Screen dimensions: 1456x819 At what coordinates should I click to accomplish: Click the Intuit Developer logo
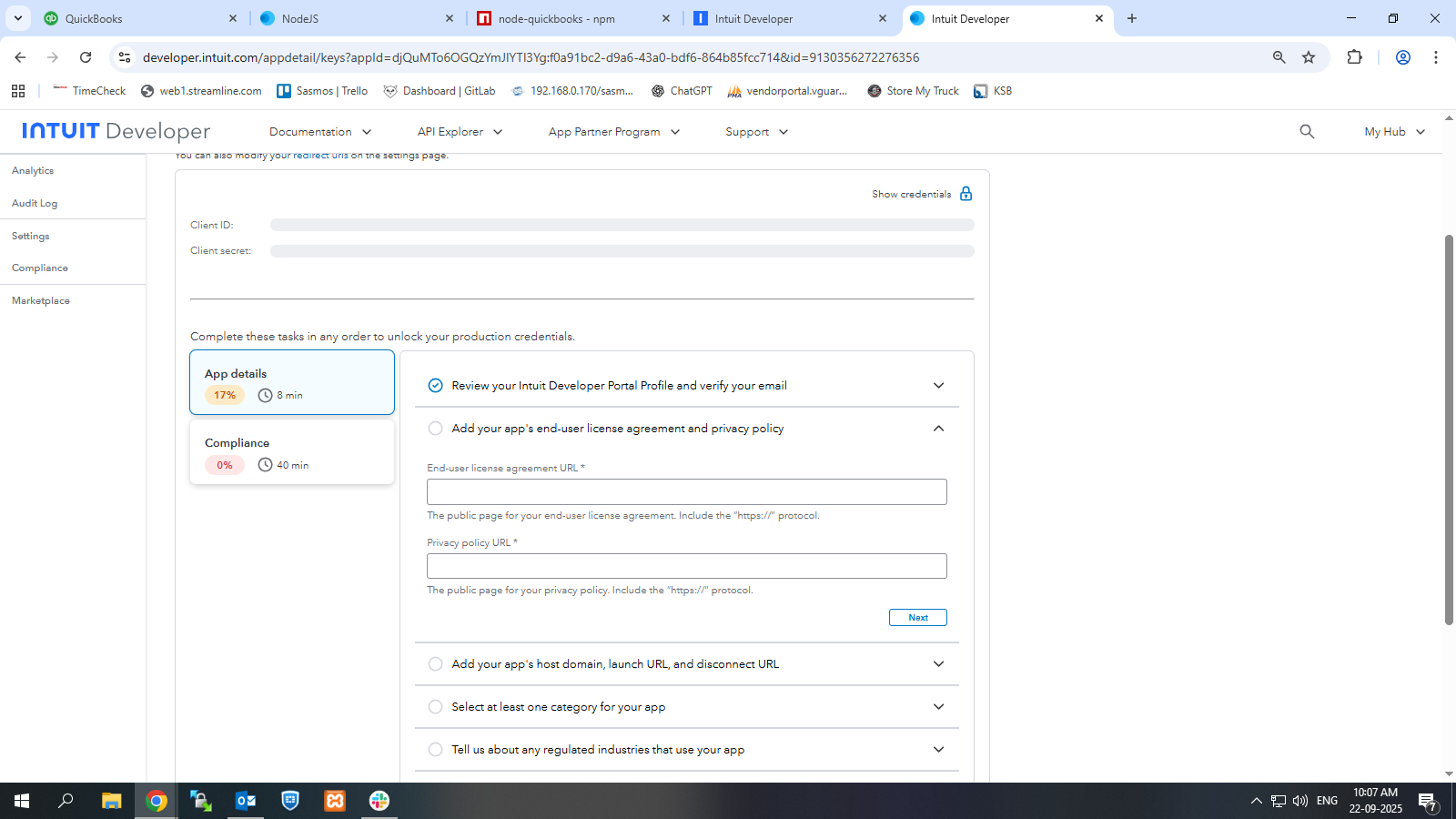click(x=116, y=132)
